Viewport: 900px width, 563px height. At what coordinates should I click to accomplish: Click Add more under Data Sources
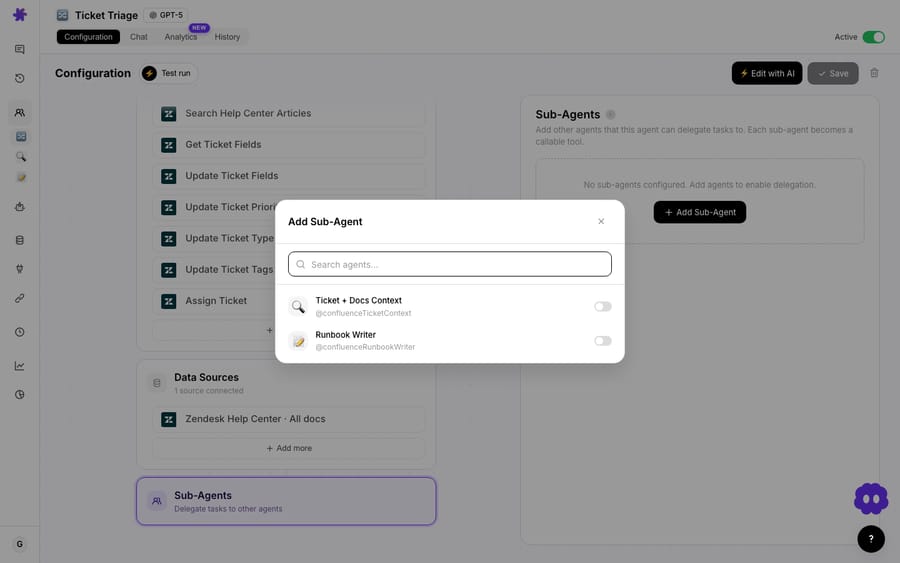(x=289, y=448)
